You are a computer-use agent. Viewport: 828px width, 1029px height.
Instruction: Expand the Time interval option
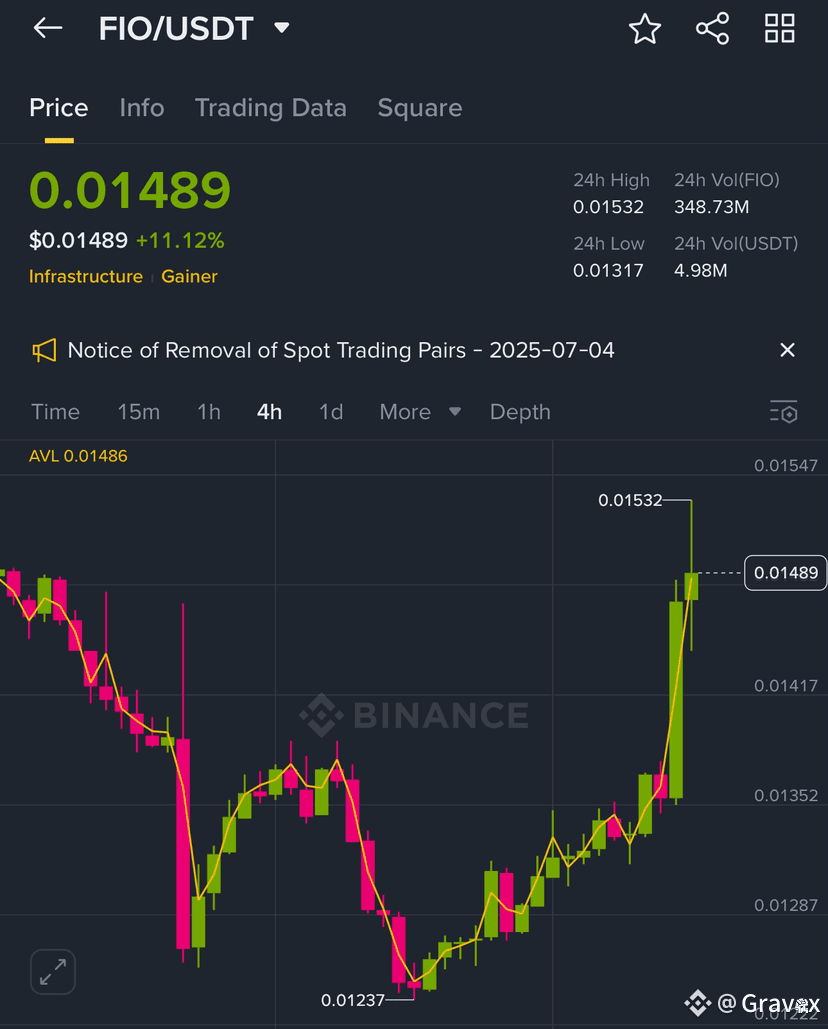click(x=55, y=411)
